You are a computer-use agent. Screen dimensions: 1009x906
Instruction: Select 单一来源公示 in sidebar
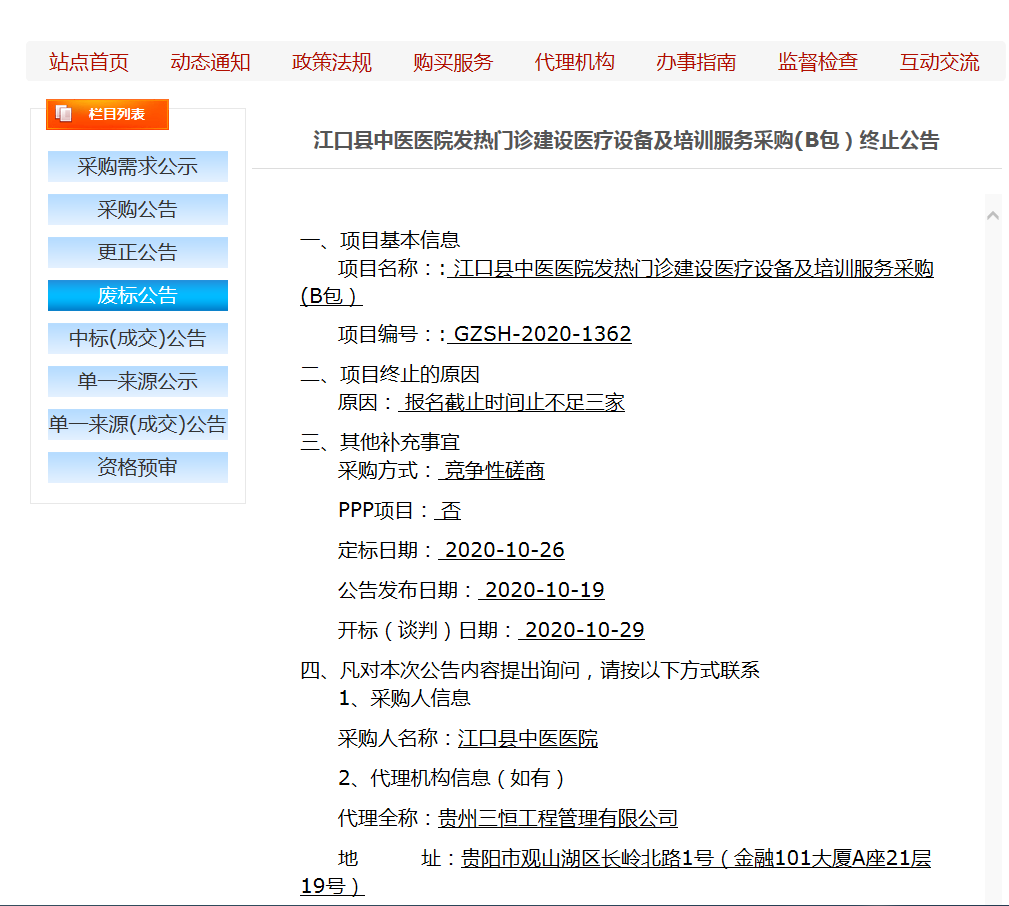pyautogui.click(x=138, y=382)
